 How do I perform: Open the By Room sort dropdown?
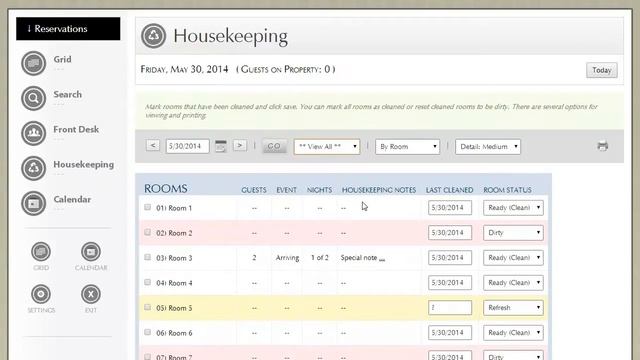tap(407, 147)
